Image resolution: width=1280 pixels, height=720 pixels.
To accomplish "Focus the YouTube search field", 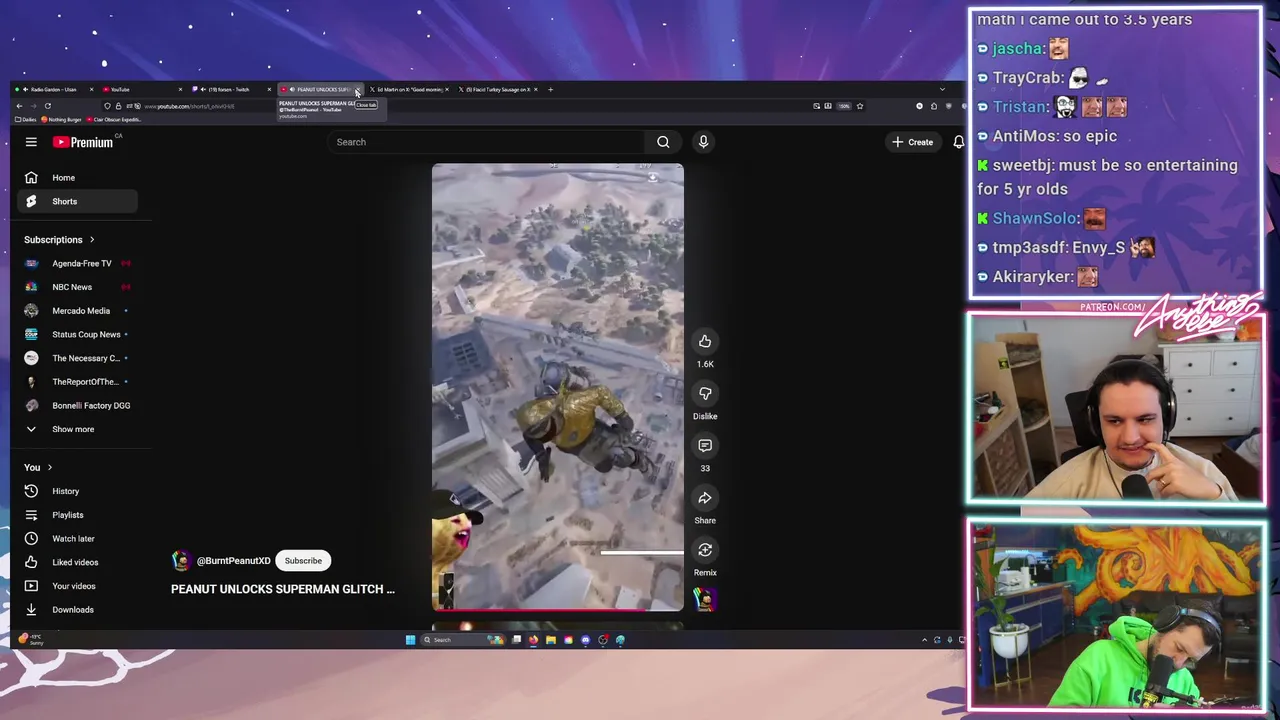I will (488, 142).
